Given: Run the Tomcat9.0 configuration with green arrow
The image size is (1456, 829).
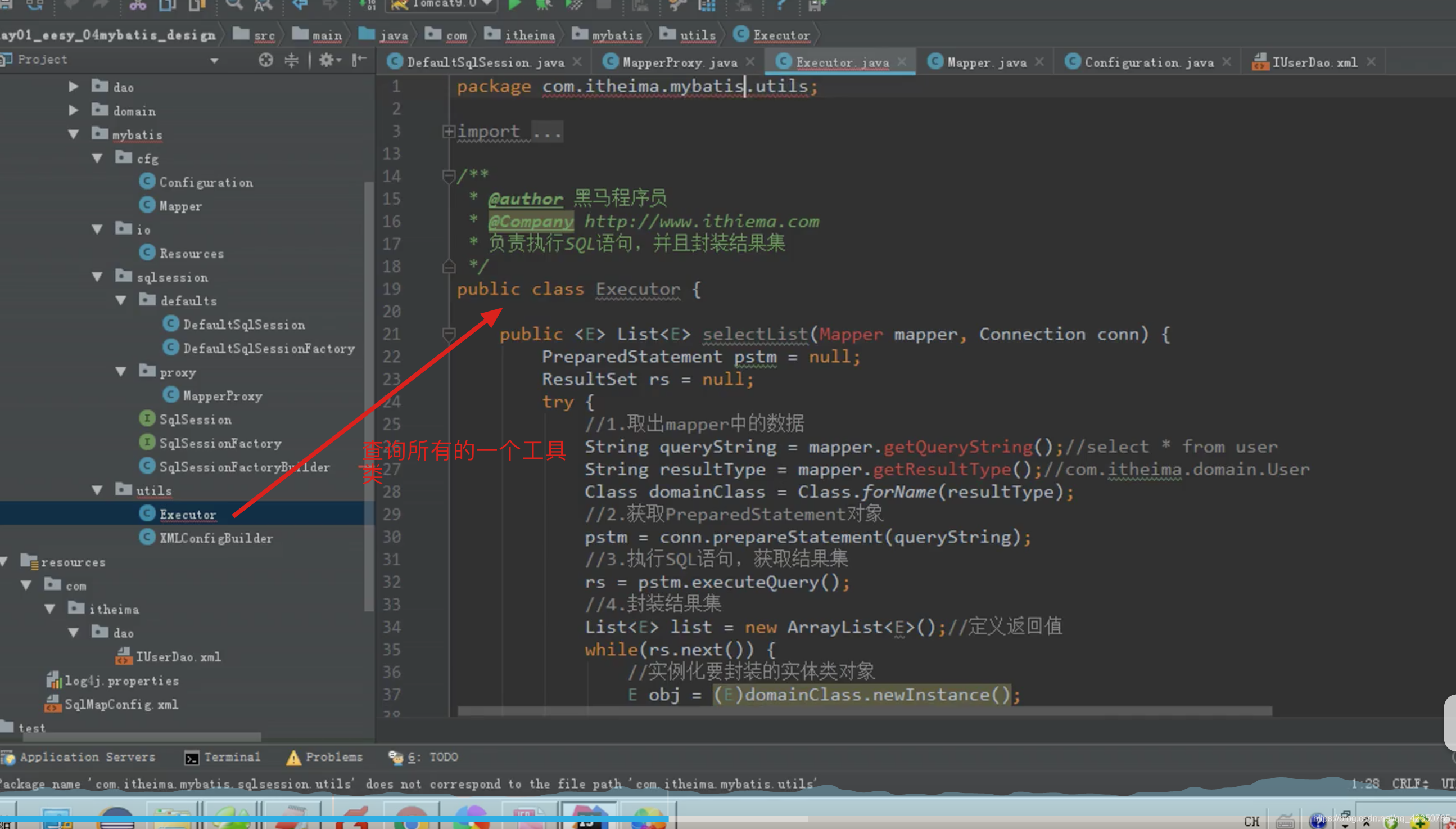Looking at the screenshot, I should [x=514, y=5].
